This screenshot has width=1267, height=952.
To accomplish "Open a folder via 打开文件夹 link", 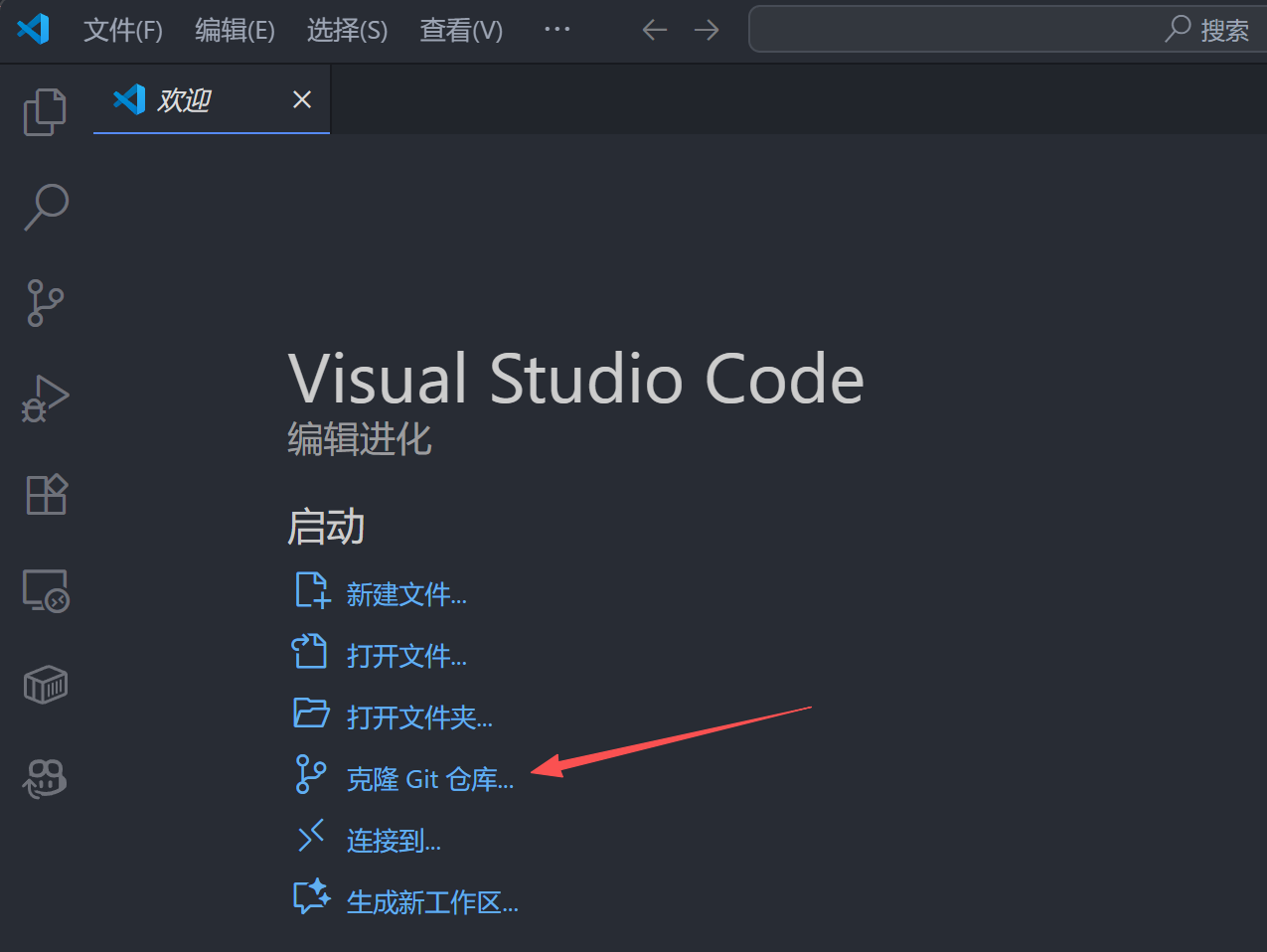I will [x=418, y=716].
